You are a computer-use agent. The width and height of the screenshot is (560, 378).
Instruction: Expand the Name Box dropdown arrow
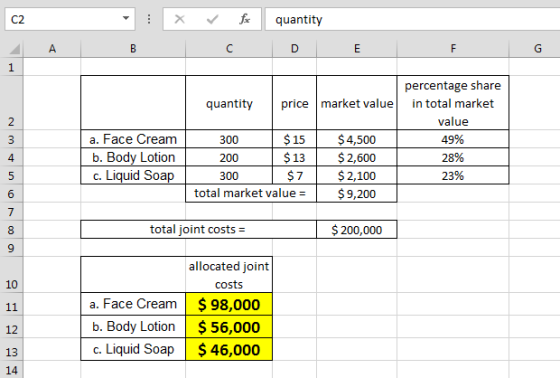(126, 18)
